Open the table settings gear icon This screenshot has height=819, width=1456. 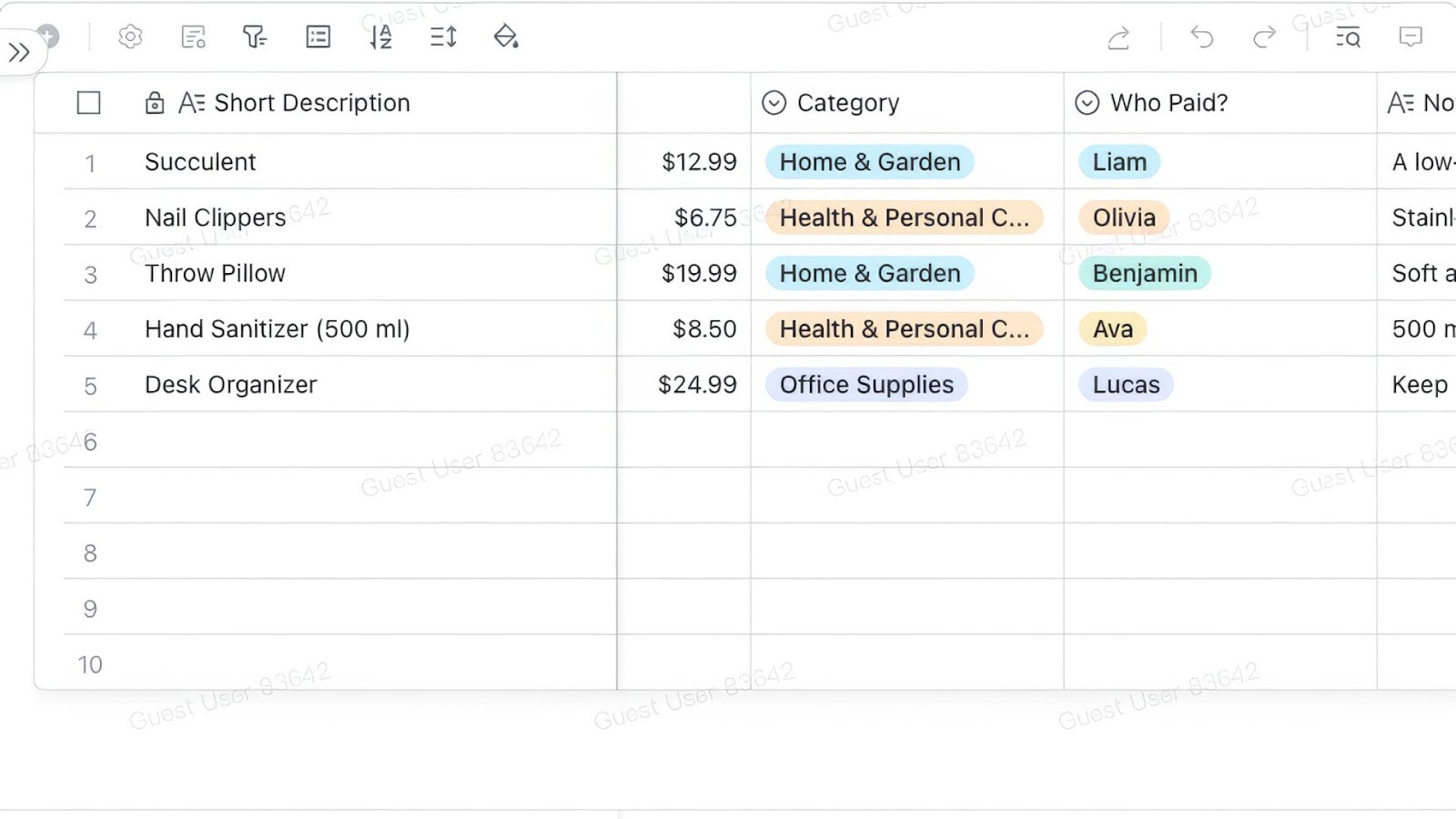pyautogui.click(x=130, y=37)
